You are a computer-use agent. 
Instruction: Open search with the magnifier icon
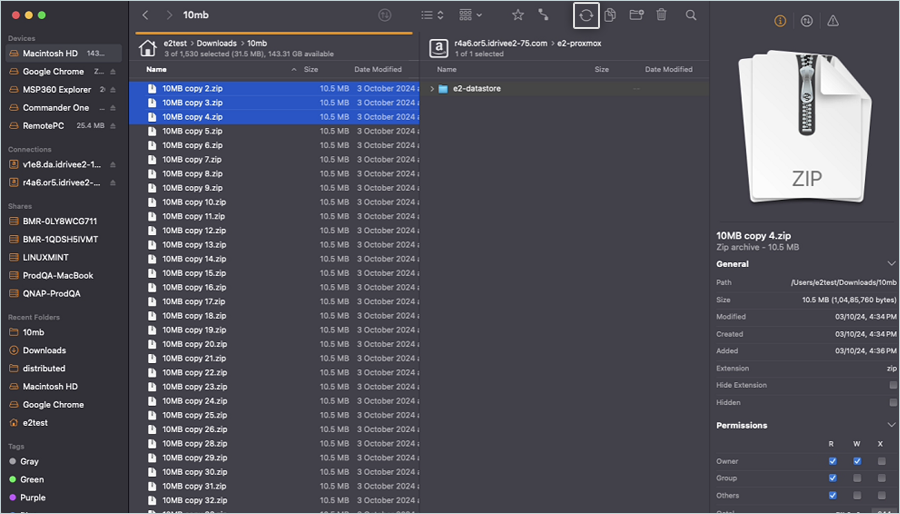pos(691,15)
